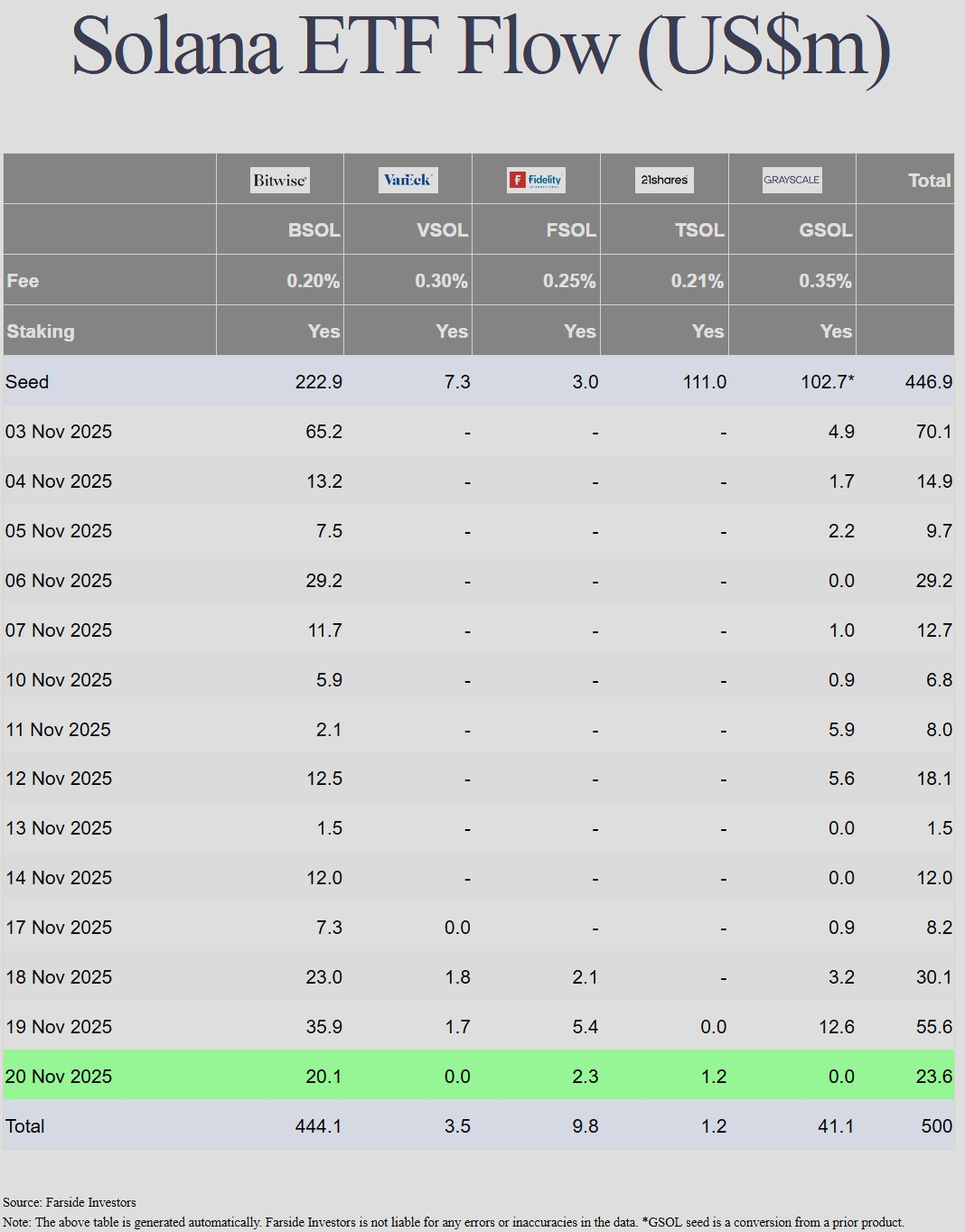The image size is (965, 1232).
Task: Select the GSOL ticker header
Action: pos(826,230)
